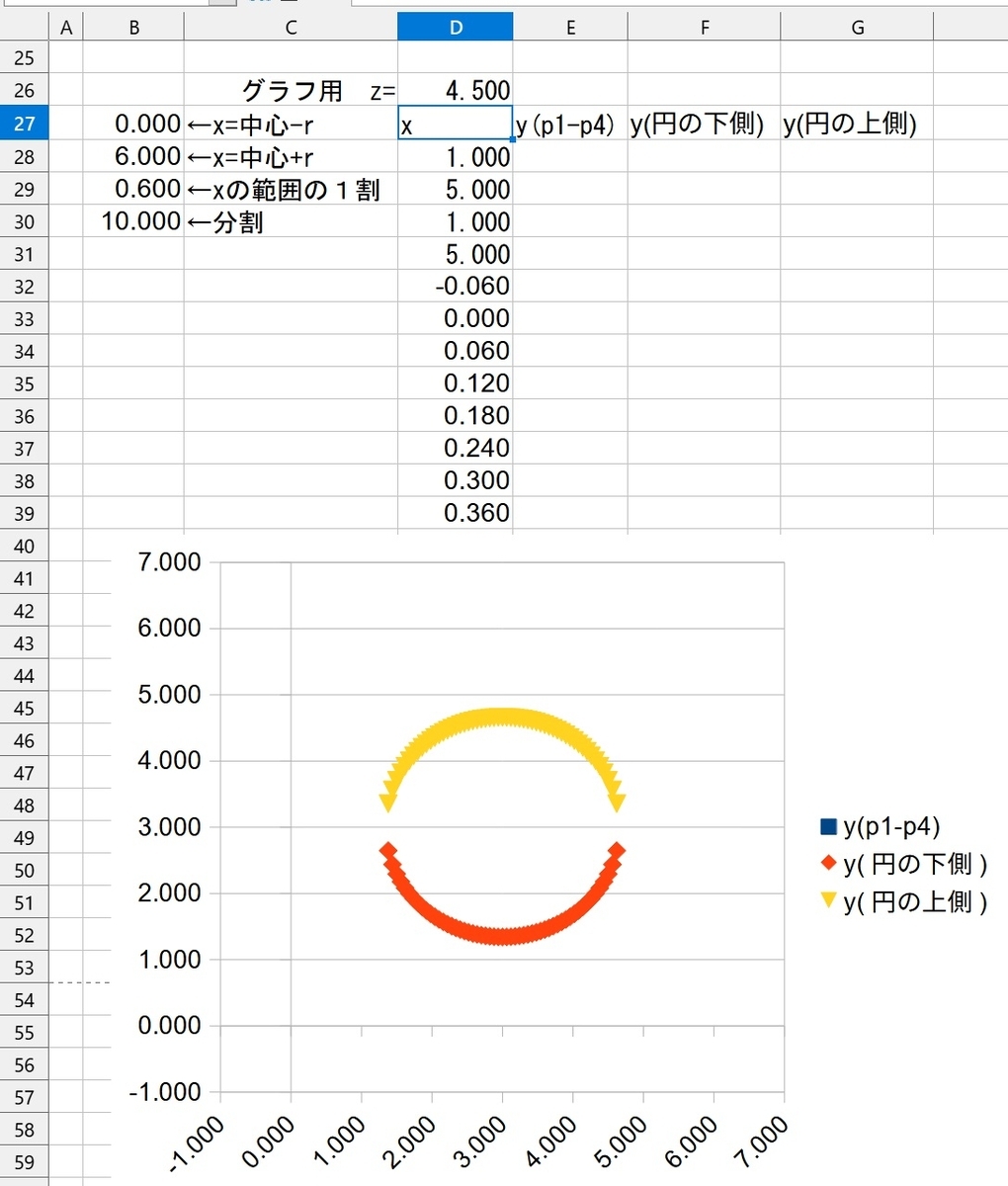Screen dimensions: 1008x1186
Task: Select row header 53
Action: coord(24,969)
